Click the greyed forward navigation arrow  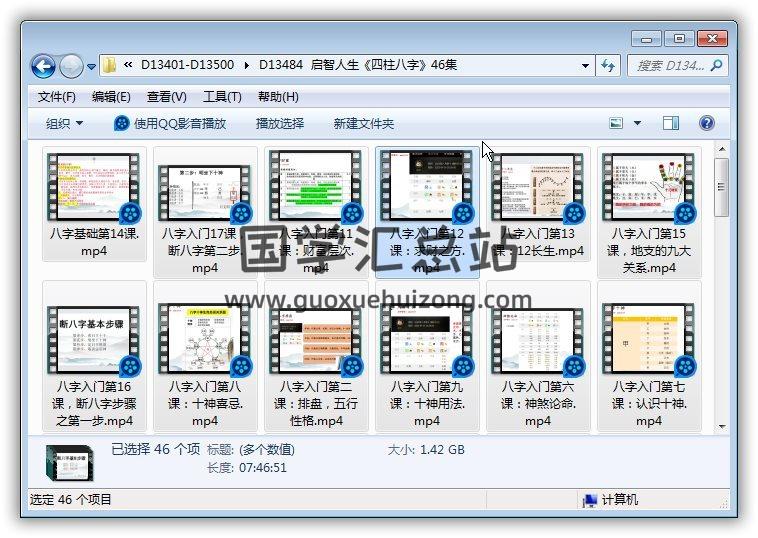coord(72,66)
